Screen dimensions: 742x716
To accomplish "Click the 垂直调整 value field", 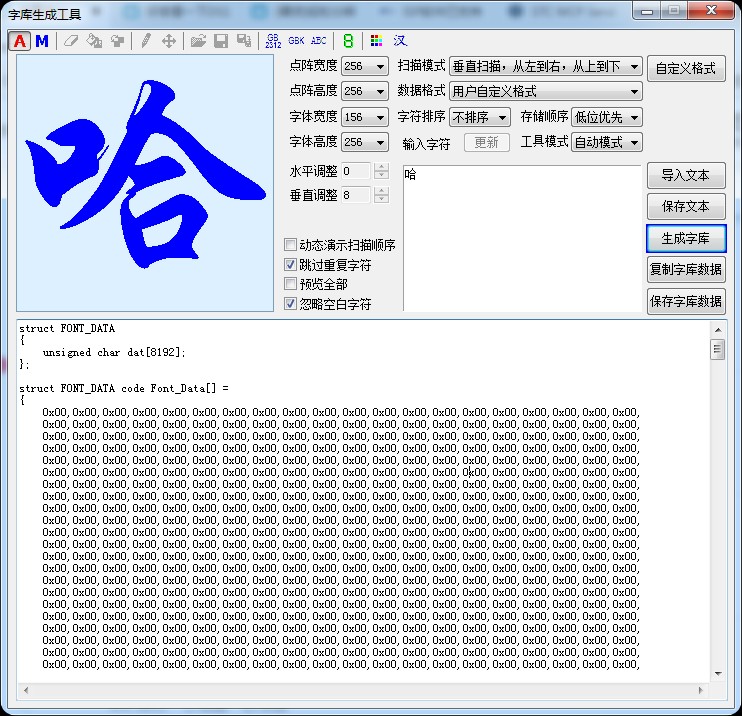I will [x=356, y=195].
